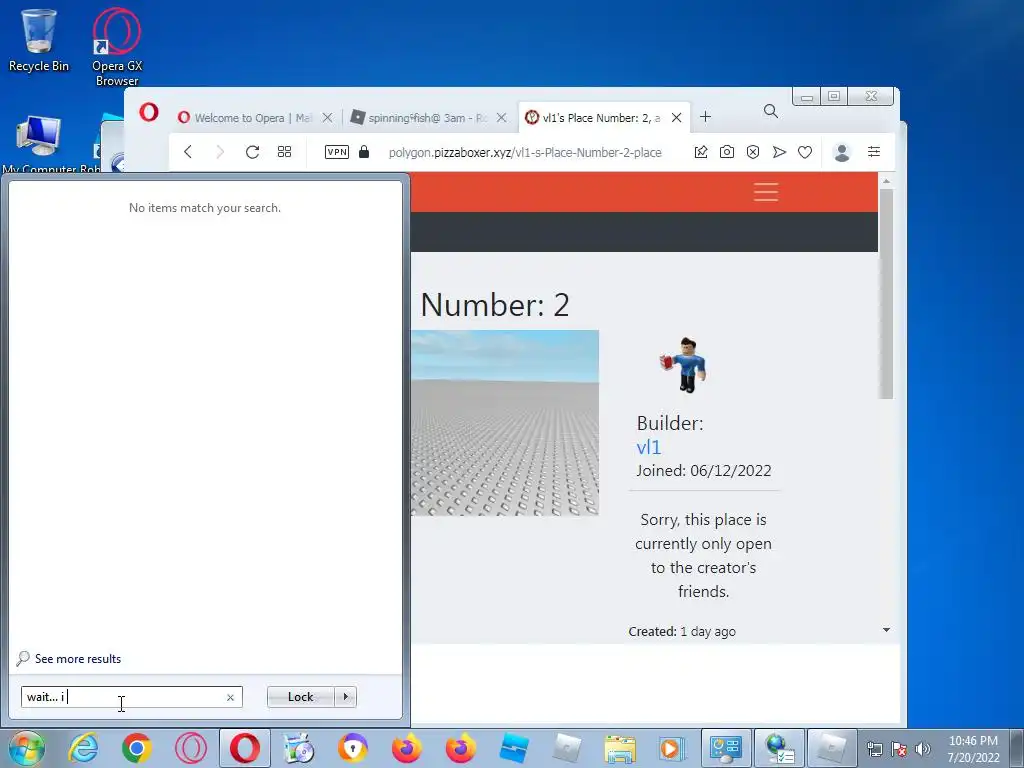Viewport: 1024px width, 768px height.
Task: Open the clock showing 10:46 PM
Action: coord(973,749)
